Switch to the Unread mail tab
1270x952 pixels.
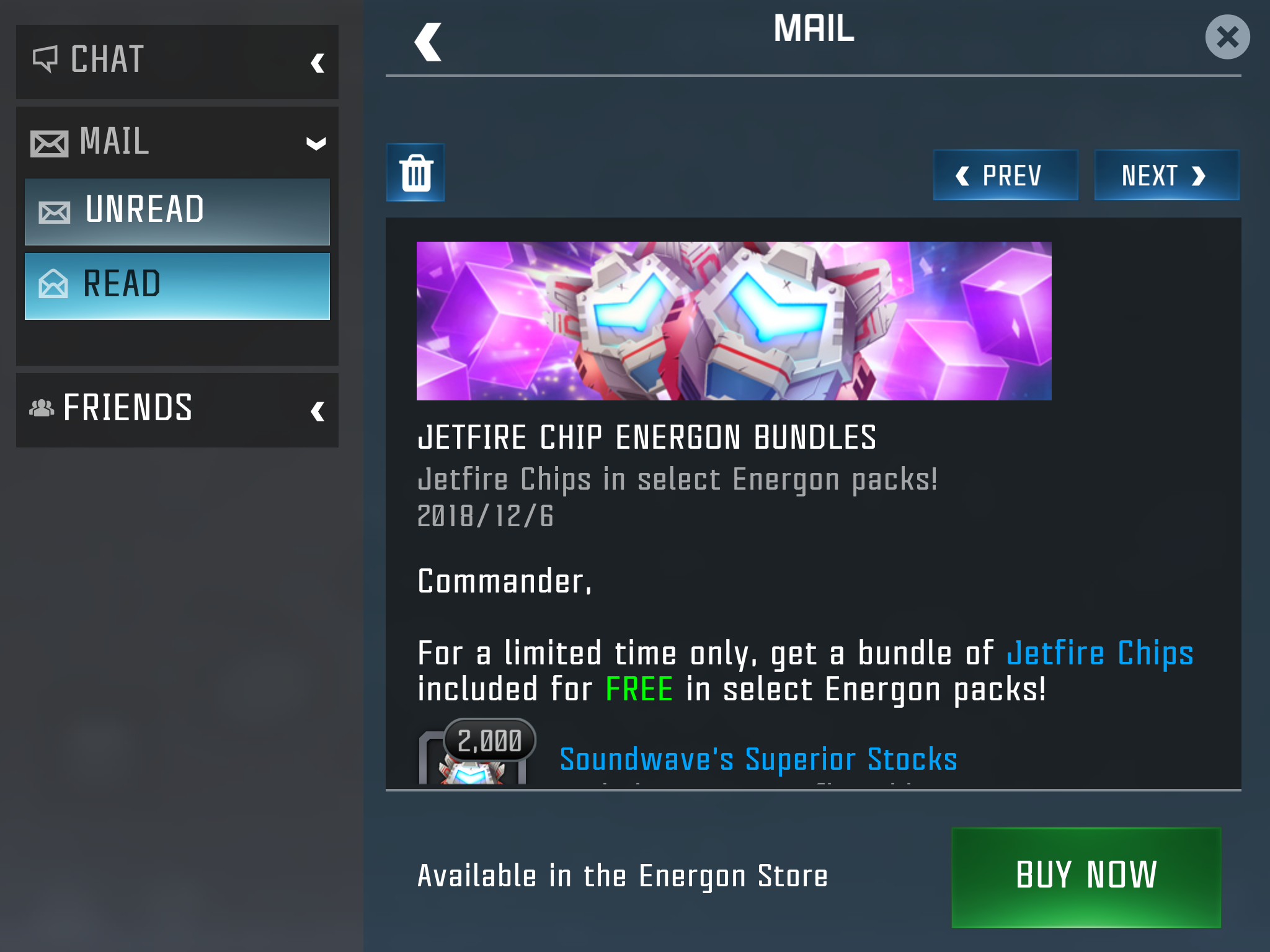coord(177,212)
